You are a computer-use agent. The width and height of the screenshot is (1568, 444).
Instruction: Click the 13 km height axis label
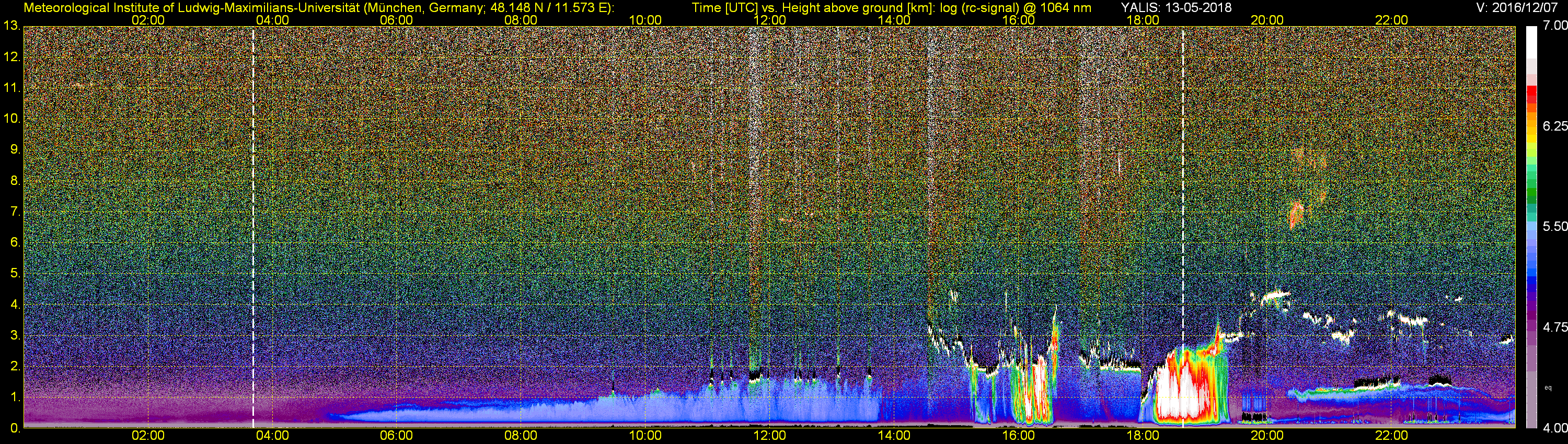(11, 26)
